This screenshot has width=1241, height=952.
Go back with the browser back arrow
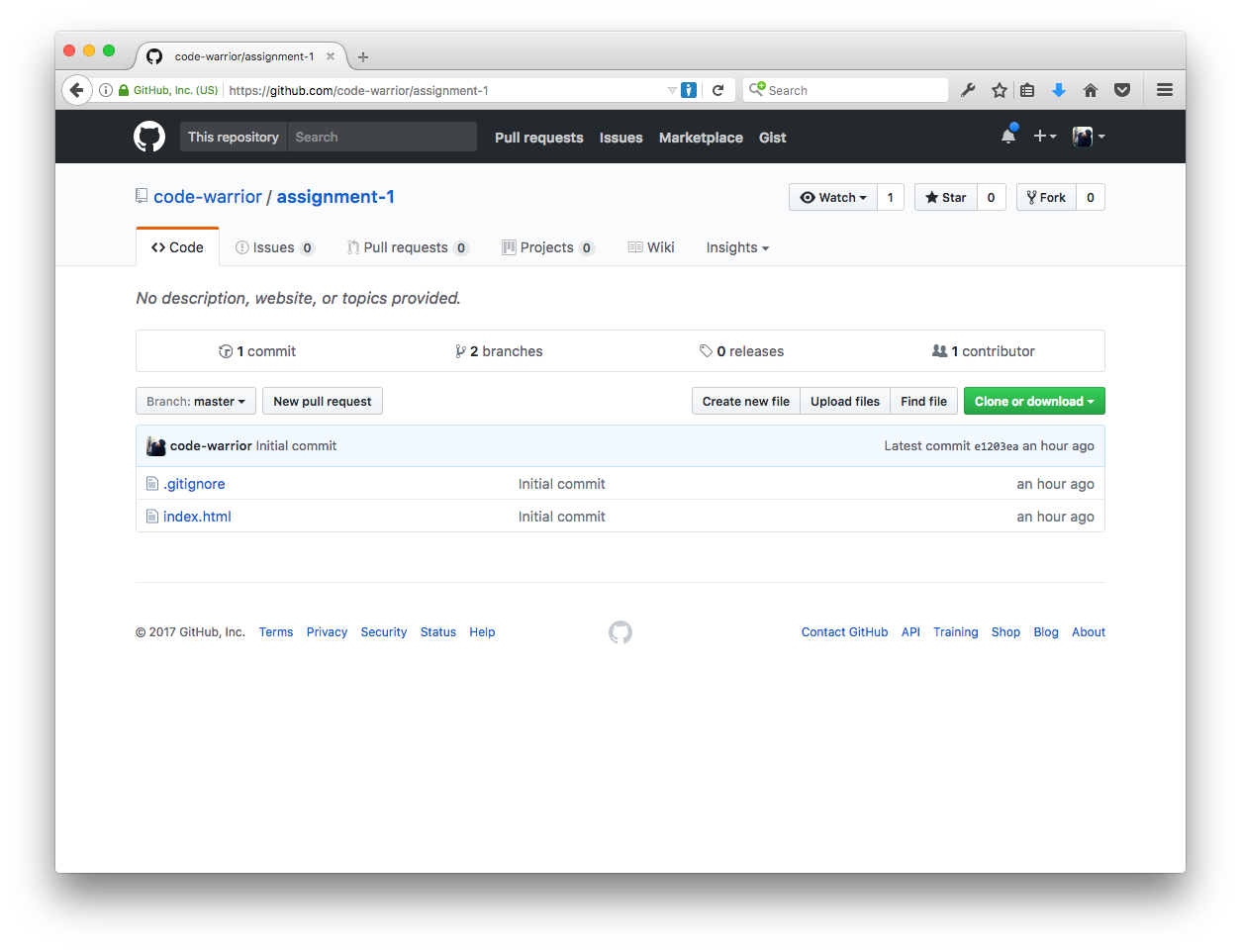point(77,90)
